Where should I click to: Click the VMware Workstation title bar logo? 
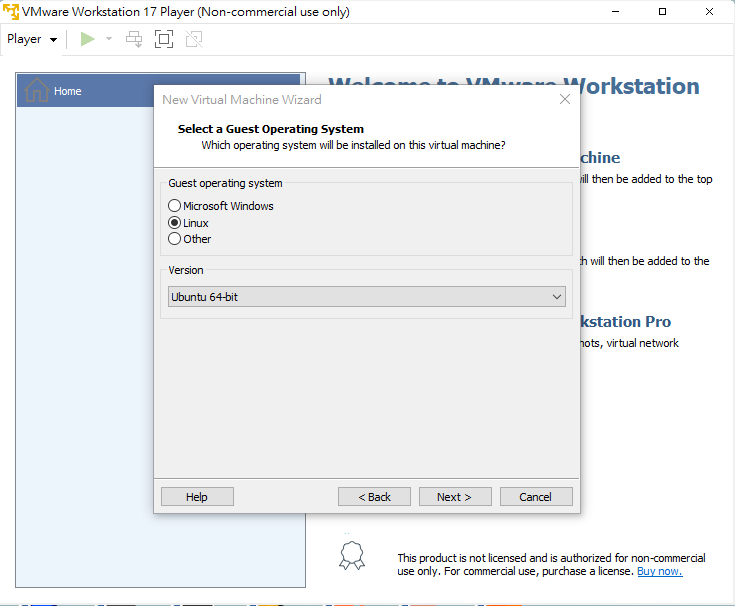11,11
